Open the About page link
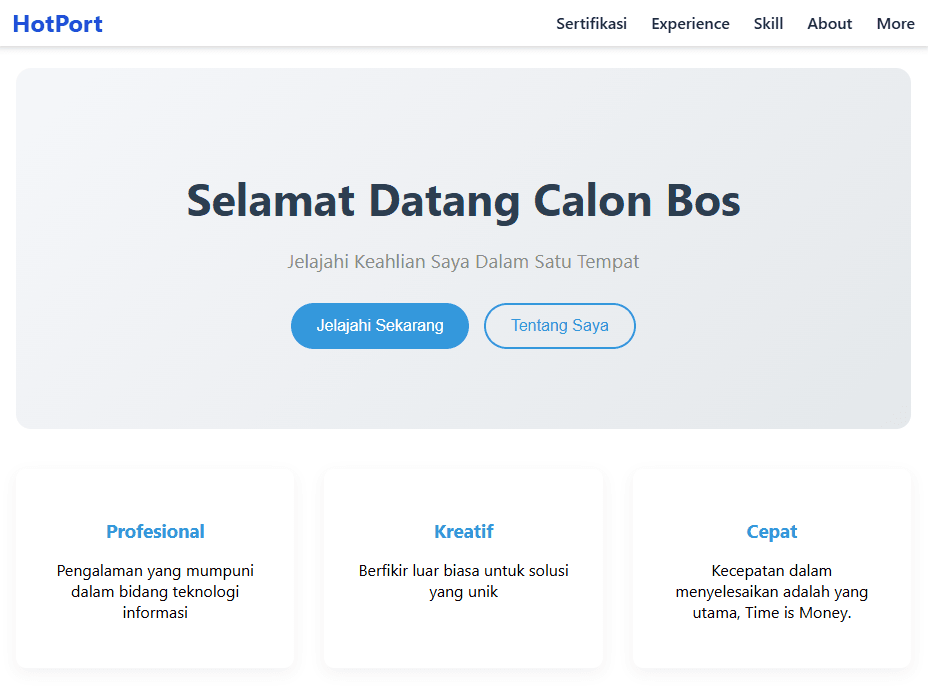928x691 pixels. (829, 24)
